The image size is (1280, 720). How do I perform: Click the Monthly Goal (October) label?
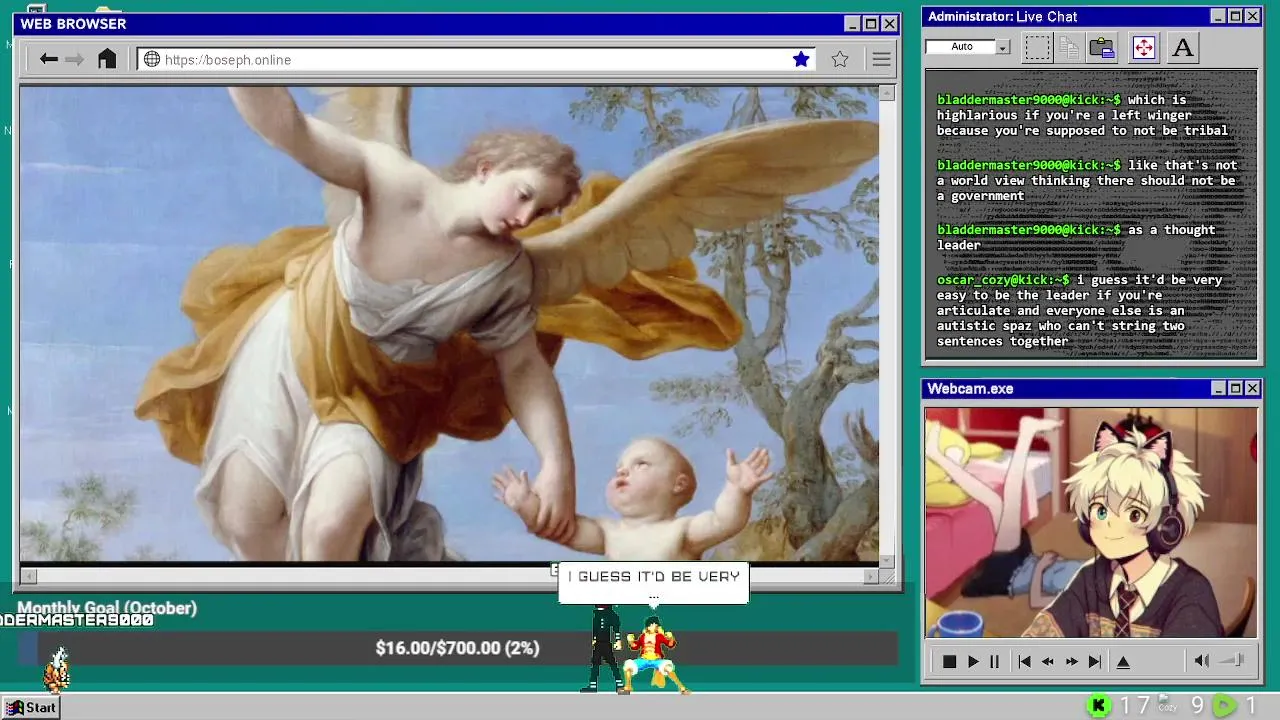107,608
